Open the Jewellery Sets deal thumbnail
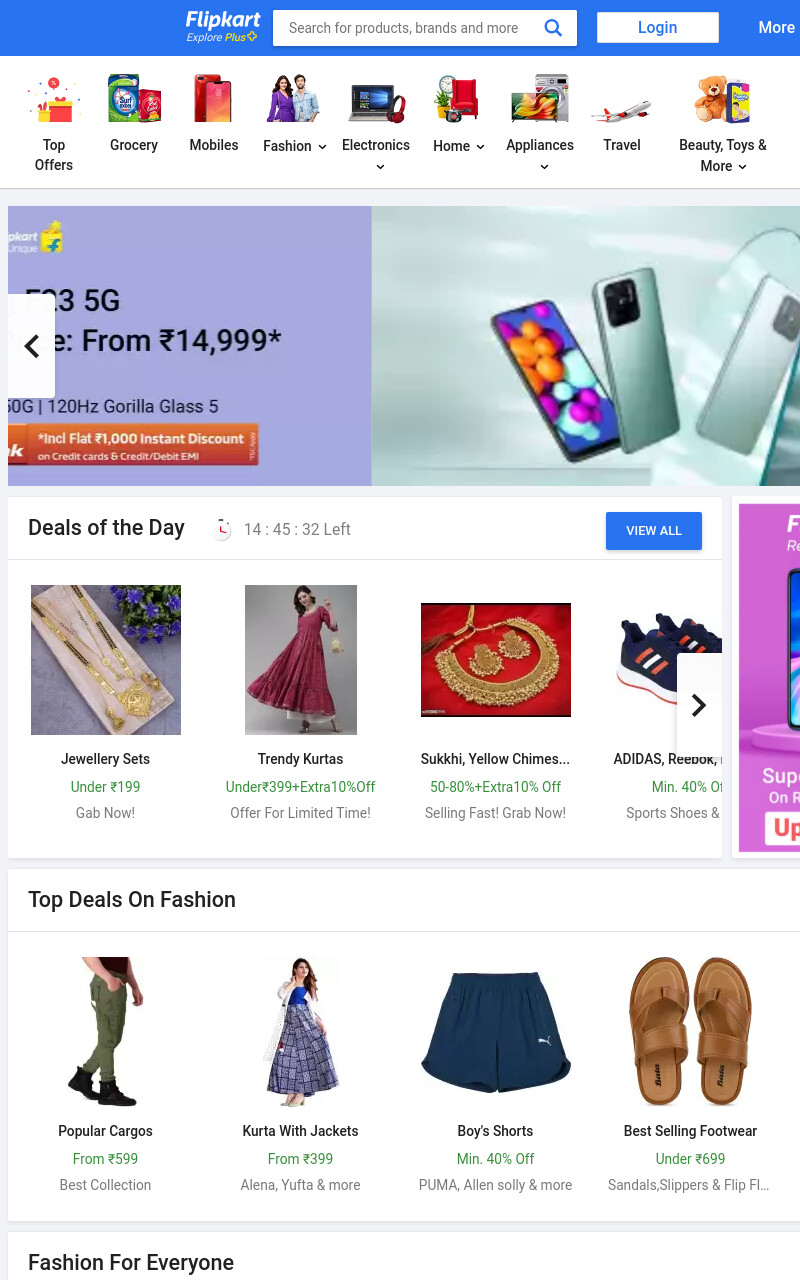The width and height of the screenshot is (800, 1280). coord(106,660)
